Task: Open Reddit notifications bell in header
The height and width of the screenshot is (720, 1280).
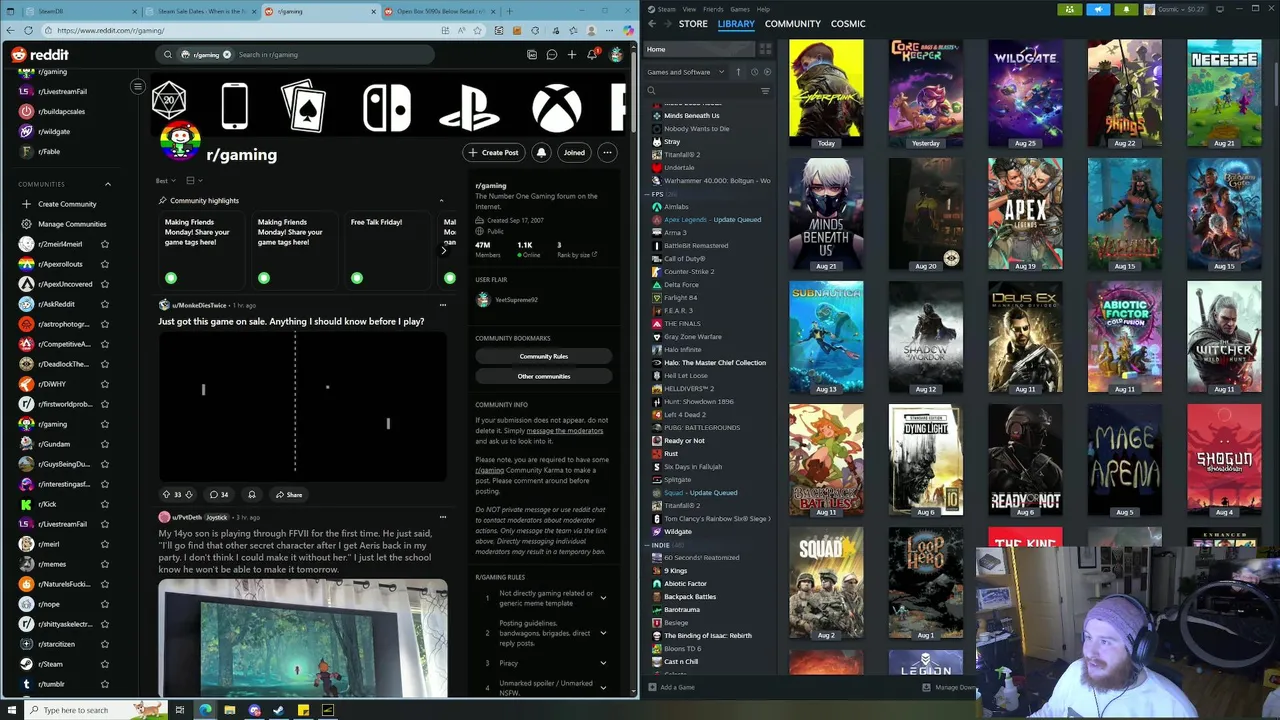Action: pyautogui.click(x=592, y=55)
